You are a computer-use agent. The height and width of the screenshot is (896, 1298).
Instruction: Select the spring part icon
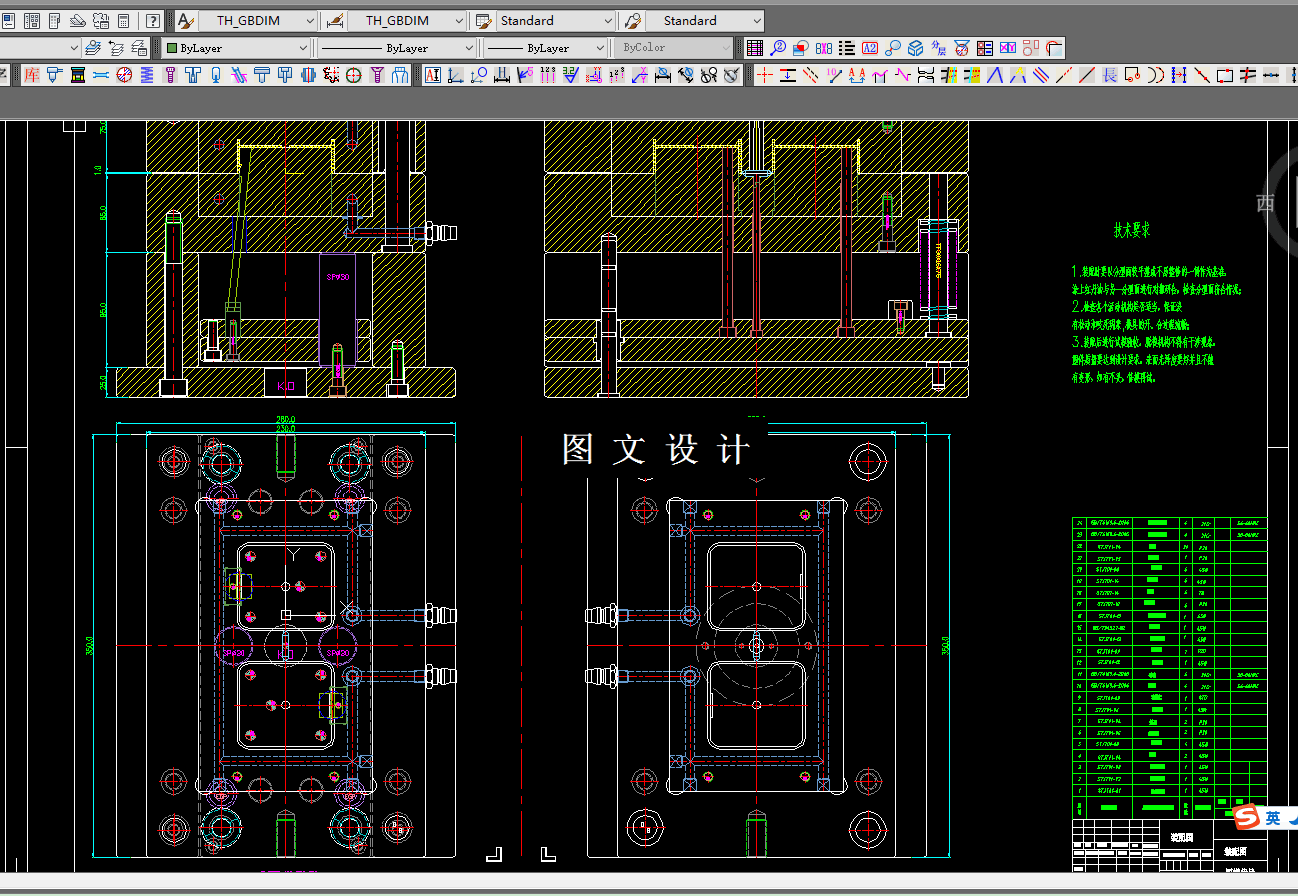146,75
